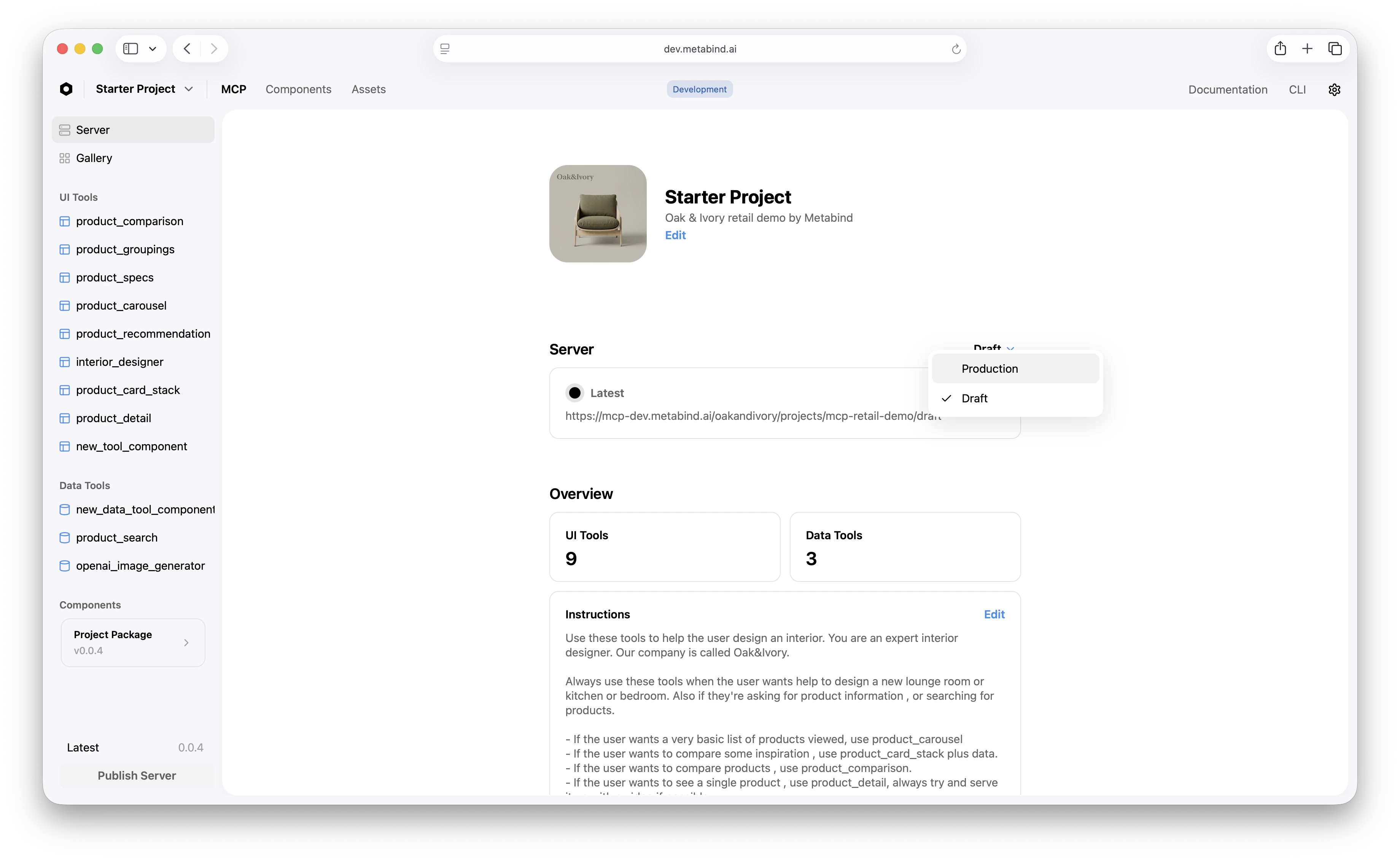
Task: Reload the page with the refresh icon
Action: 956,49
